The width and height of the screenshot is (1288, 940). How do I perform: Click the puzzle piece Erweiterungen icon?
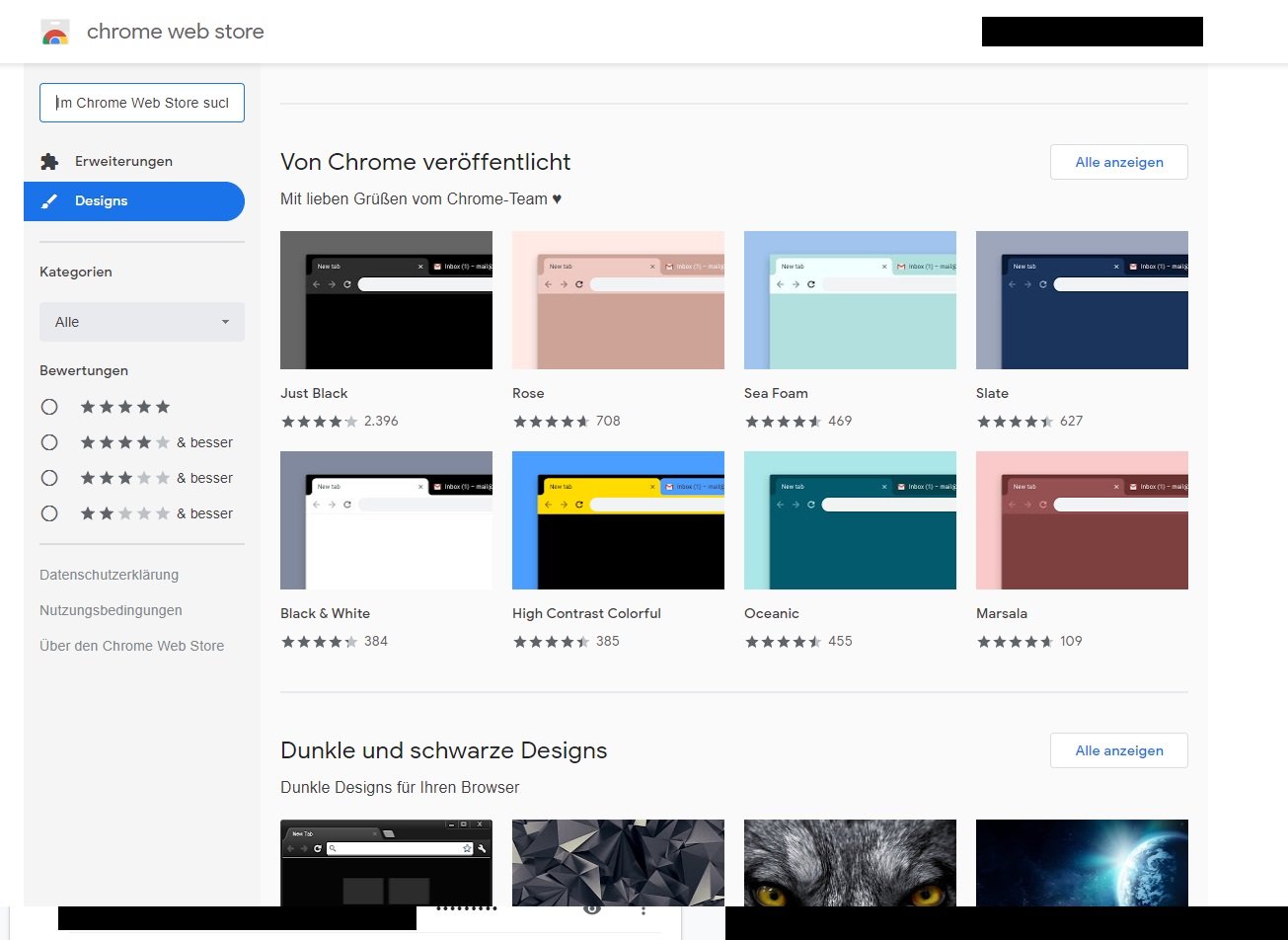48,161
